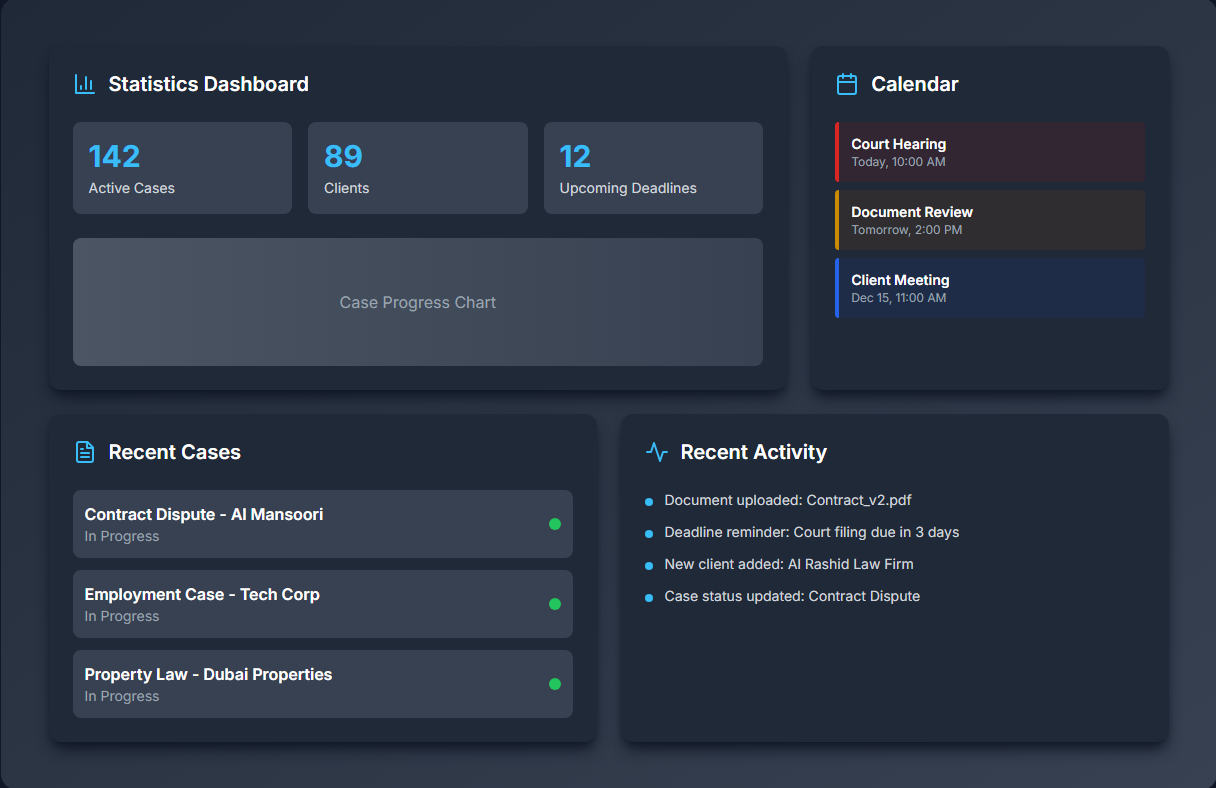Click the green status dot on Property Law case
Image resolution: width=1216 pixels, height=788 pixels.
click(555, 684)
